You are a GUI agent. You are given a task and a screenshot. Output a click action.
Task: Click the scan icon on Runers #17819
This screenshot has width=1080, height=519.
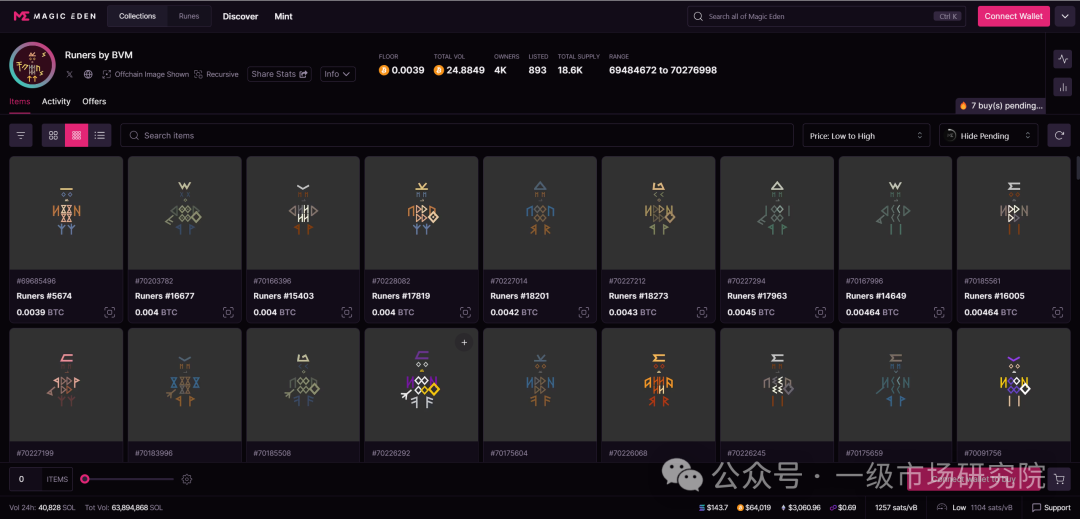pyautogui.click(x=465, y=313)
